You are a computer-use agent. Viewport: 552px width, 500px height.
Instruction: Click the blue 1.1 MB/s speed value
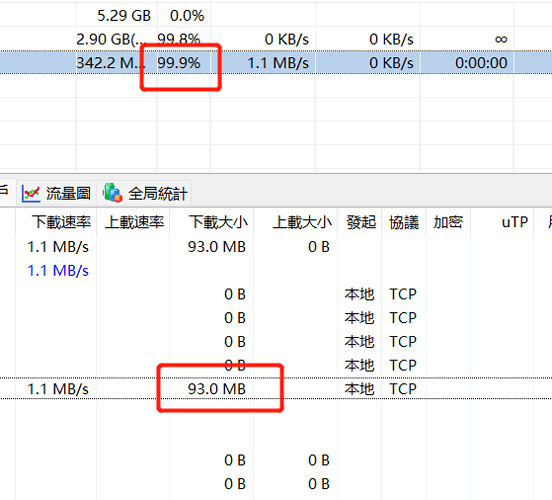58,271
